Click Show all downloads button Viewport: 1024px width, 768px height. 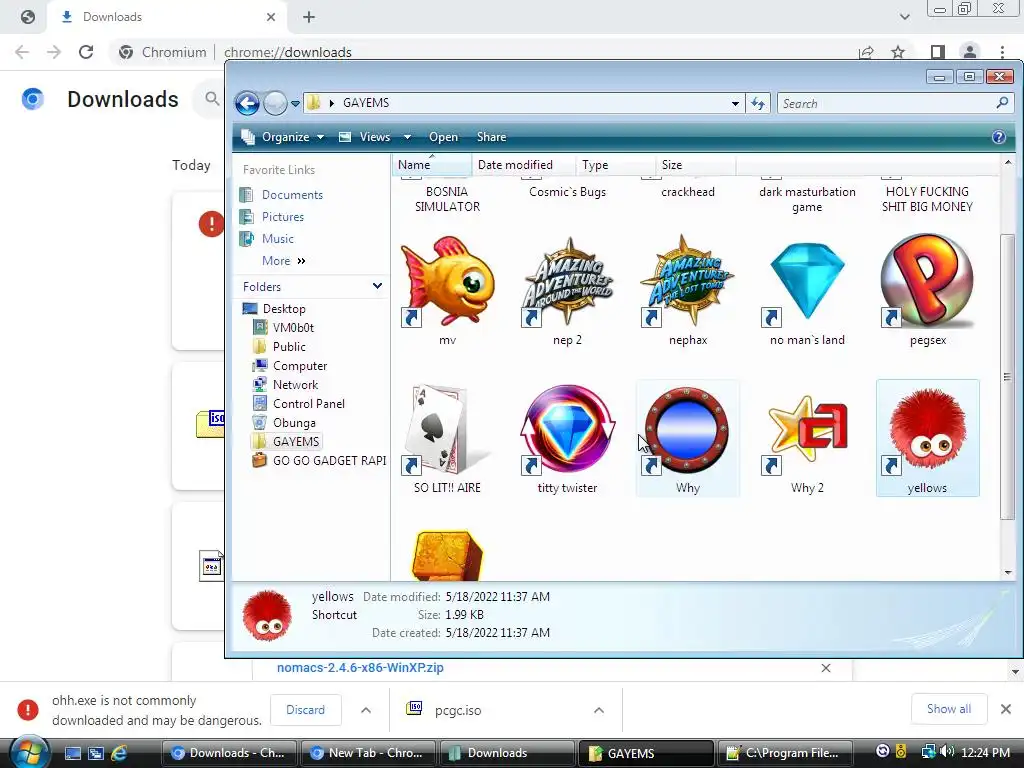[x=948, y=709]
